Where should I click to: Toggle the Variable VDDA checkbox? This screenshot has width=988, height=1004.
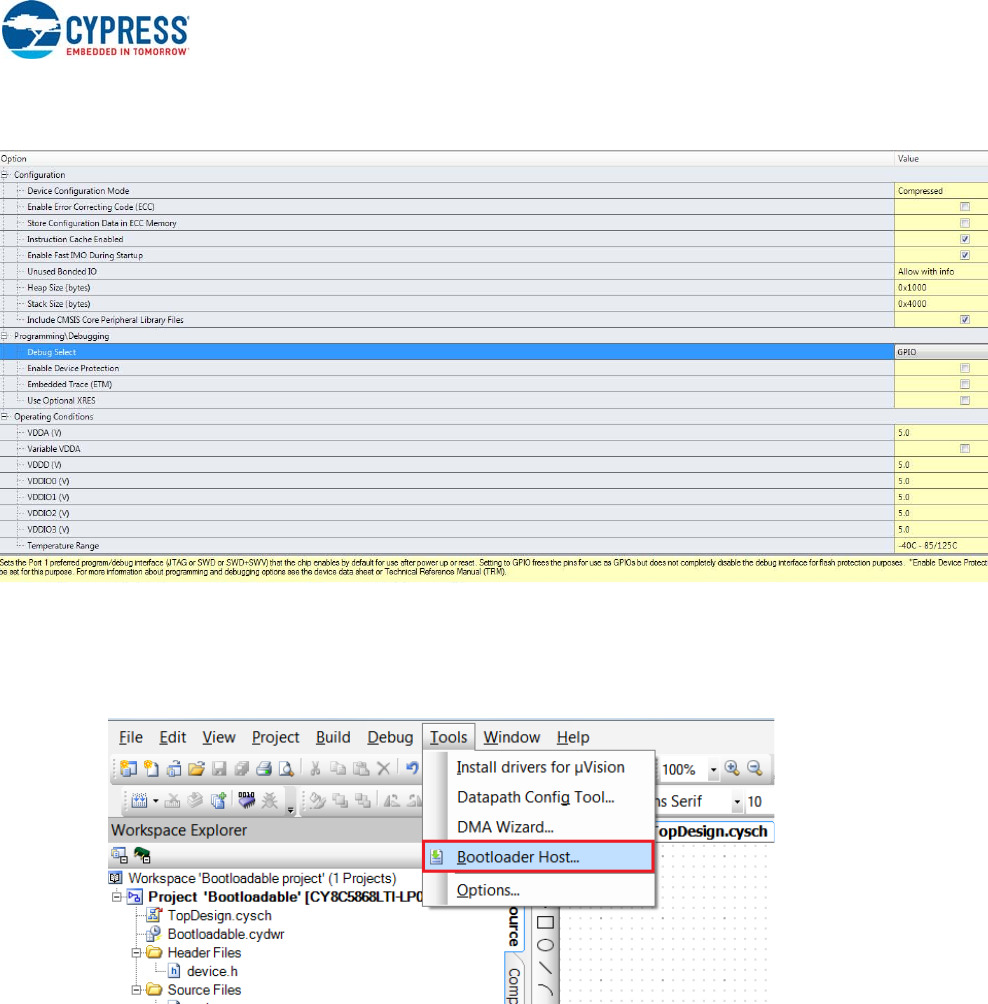click(965, 449)
